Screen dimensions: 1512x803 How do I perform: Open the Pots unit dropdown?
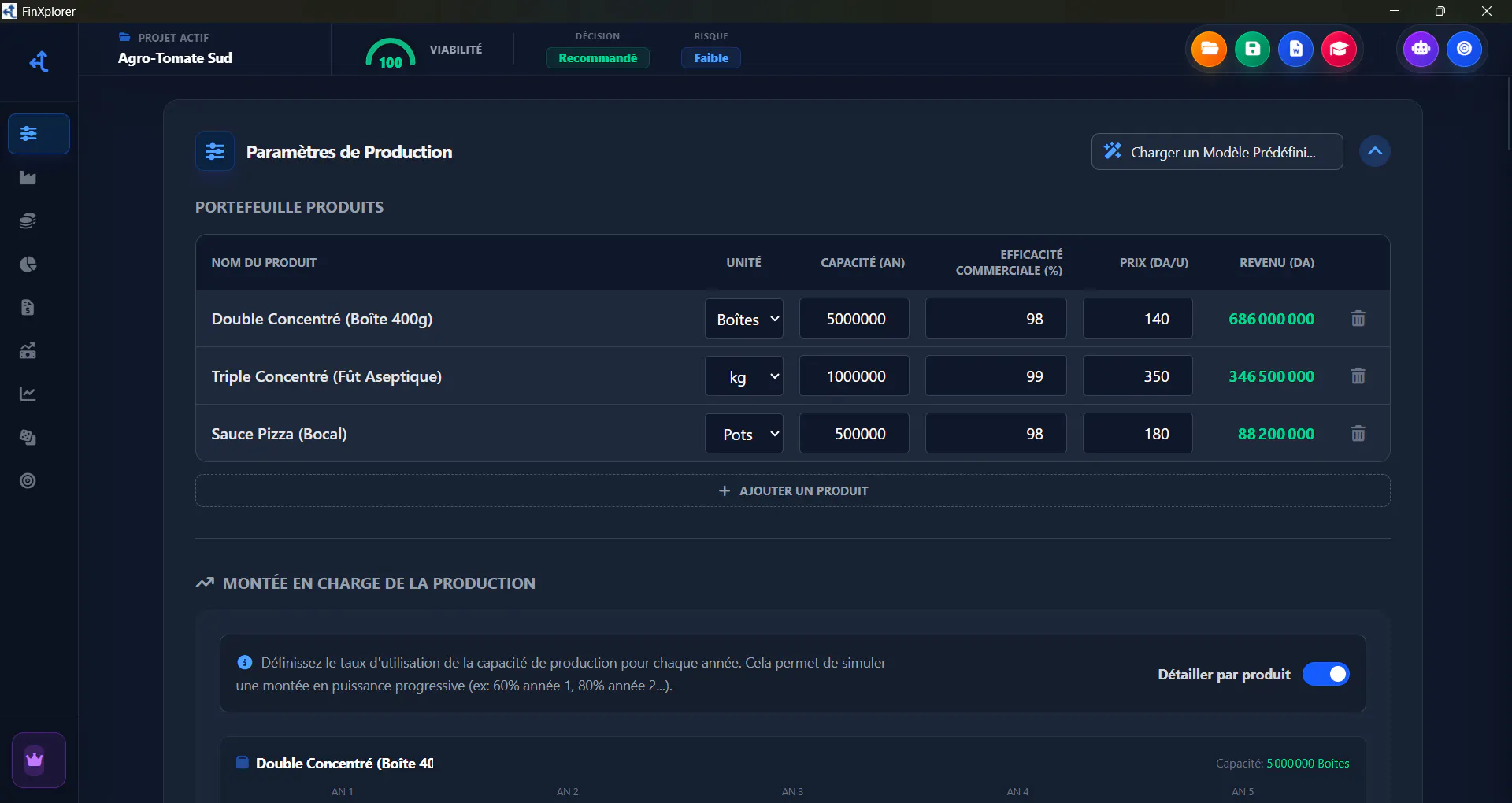[x=744, y=434]
